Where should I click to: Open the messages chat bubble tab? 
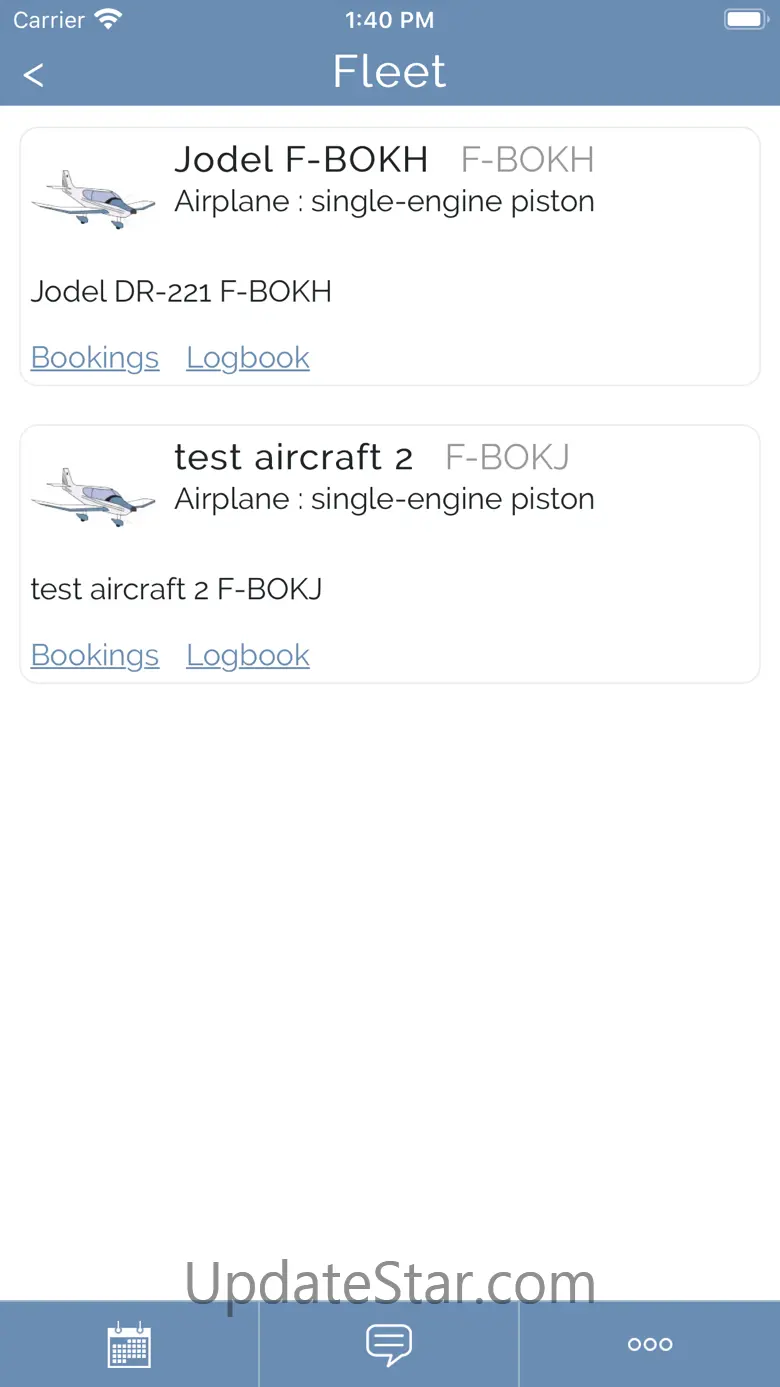click(389, 1344)
